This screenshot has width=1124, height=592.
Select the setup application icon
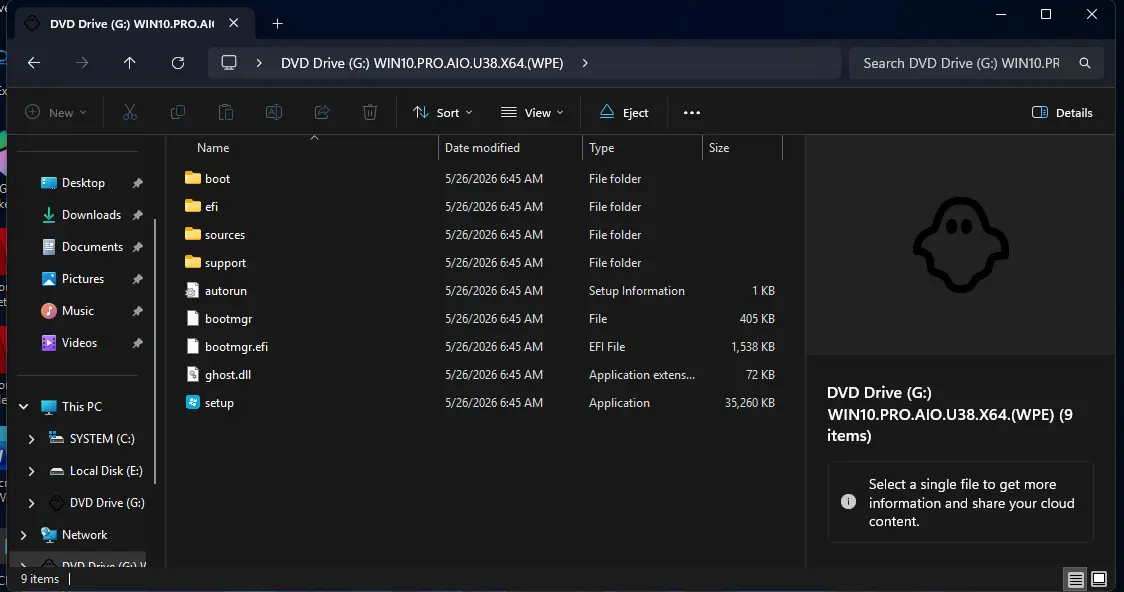(192, 402)
